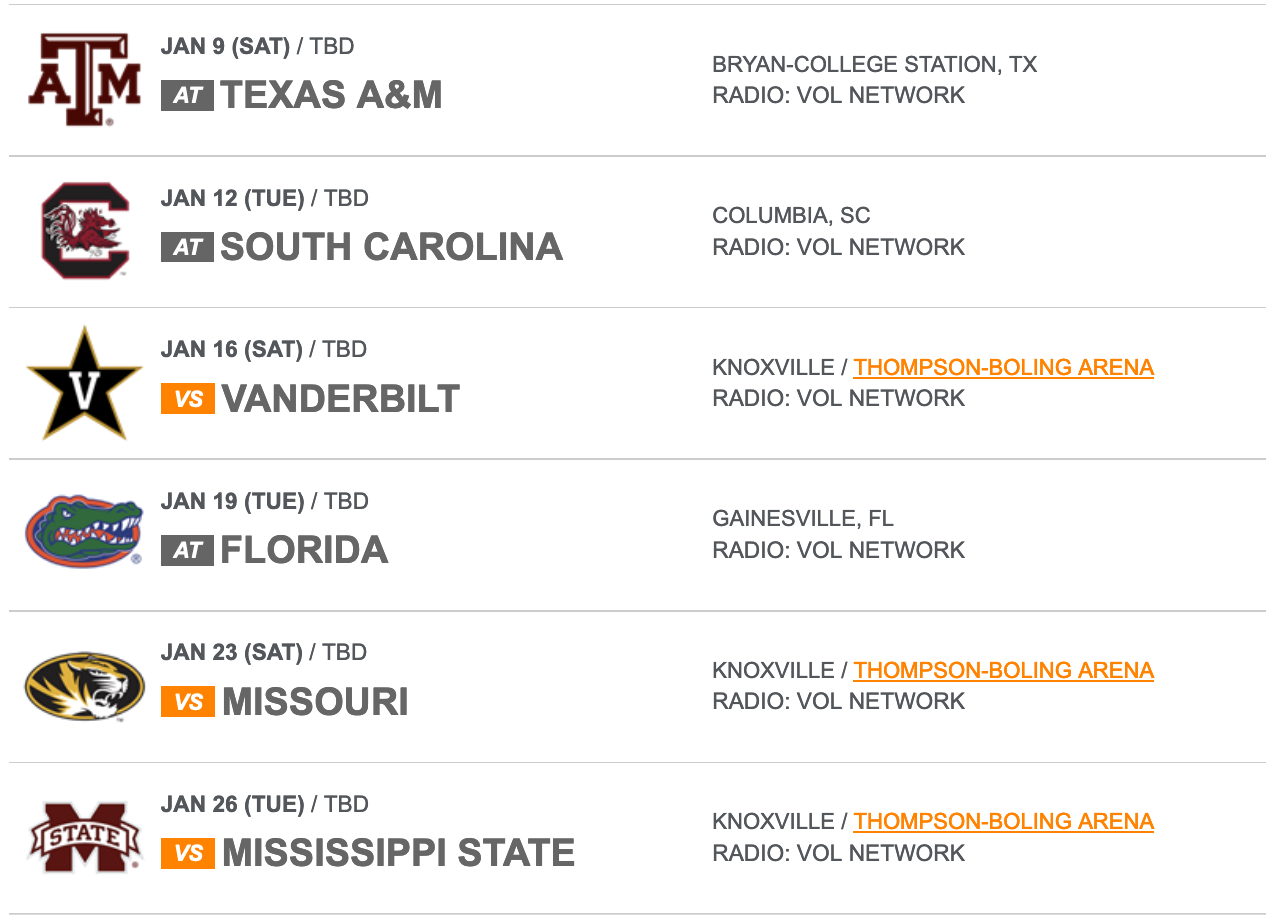Click the gray AT badge beside South Carolina

coord(187,247)
